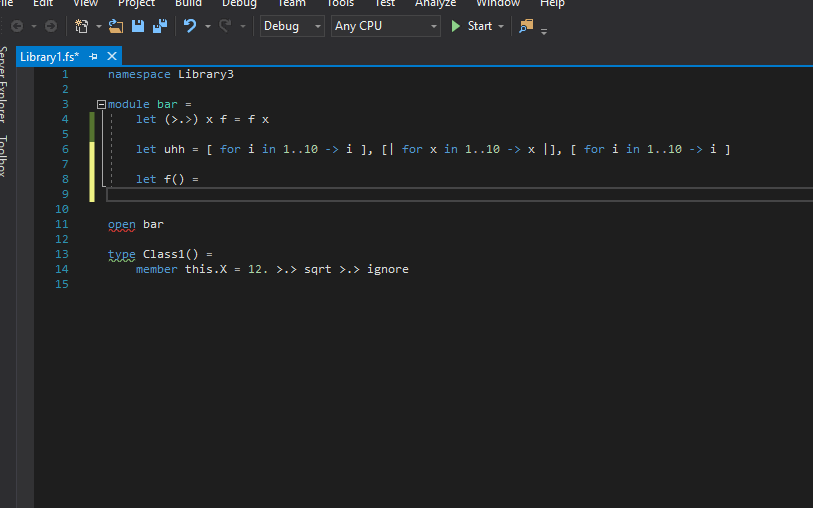
Task: Close the Library1.fs tab
Action: click(x=112, y=56)
